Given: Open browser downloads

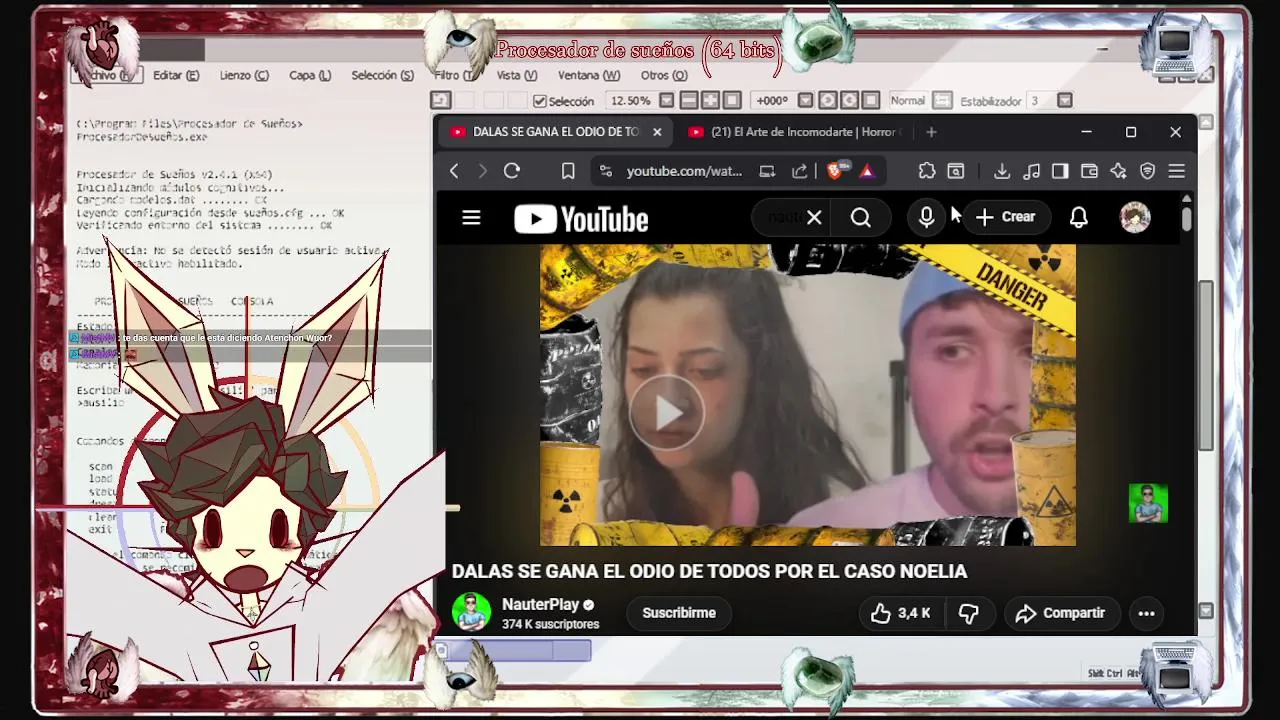Looking at the screenshot, I should tap(1002, 171).
